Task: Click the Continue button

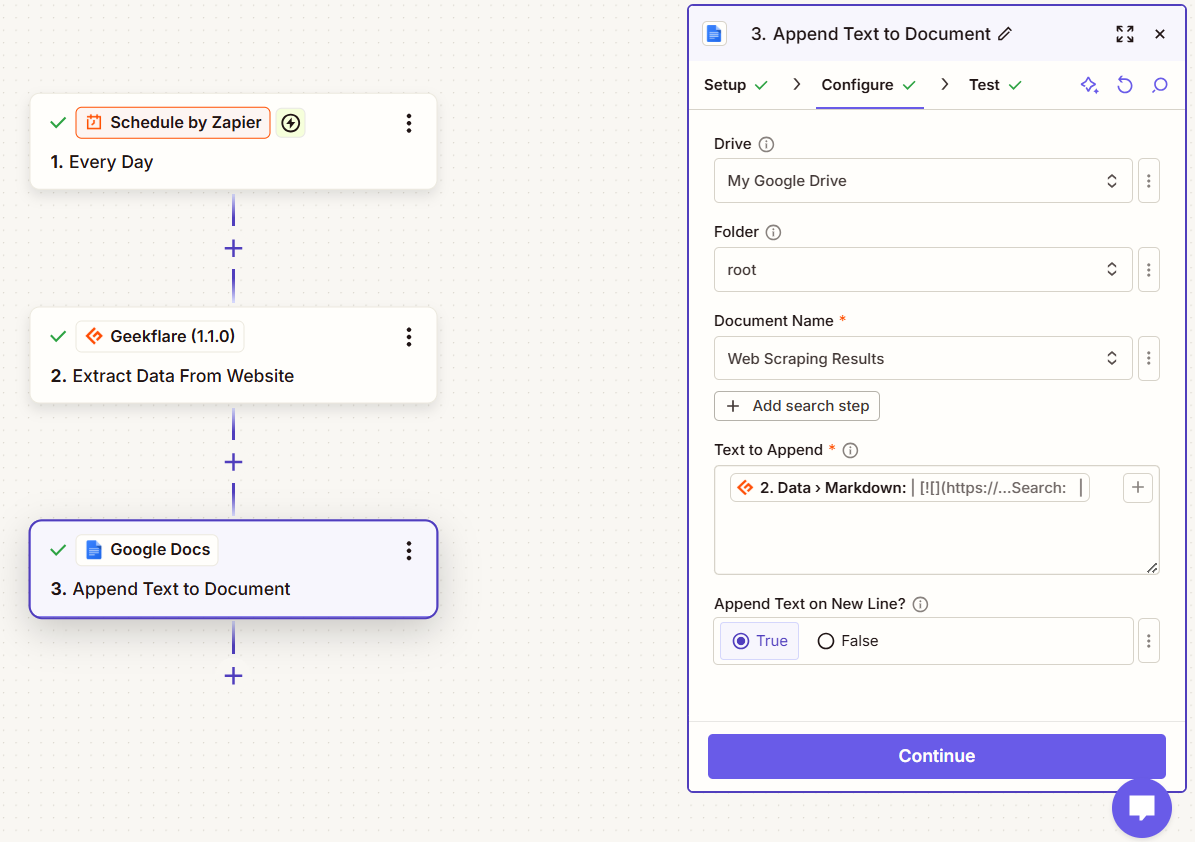Action: [937, 756]
